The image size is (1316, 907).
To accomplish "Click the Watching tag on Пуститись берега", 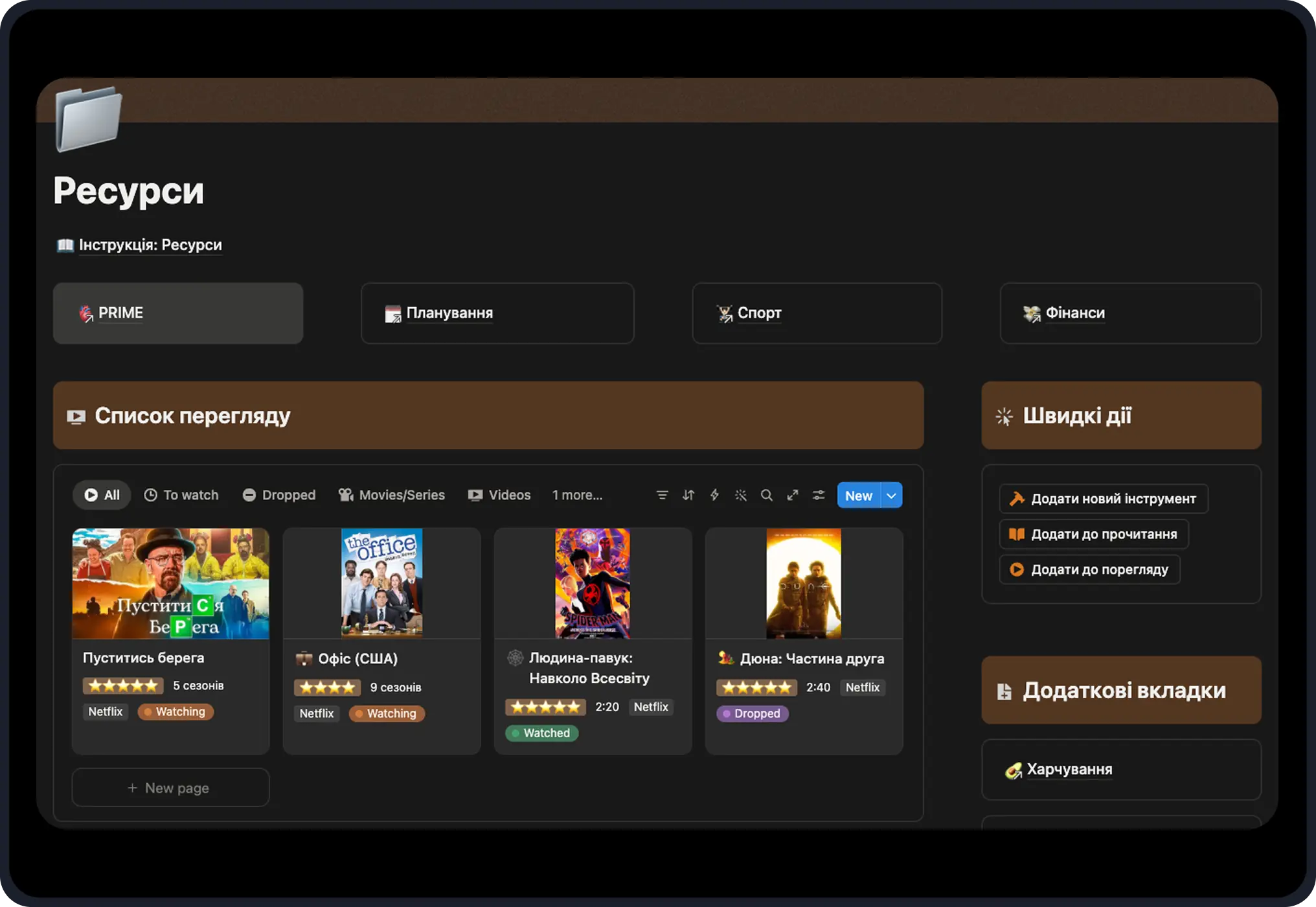I will 176,712.
